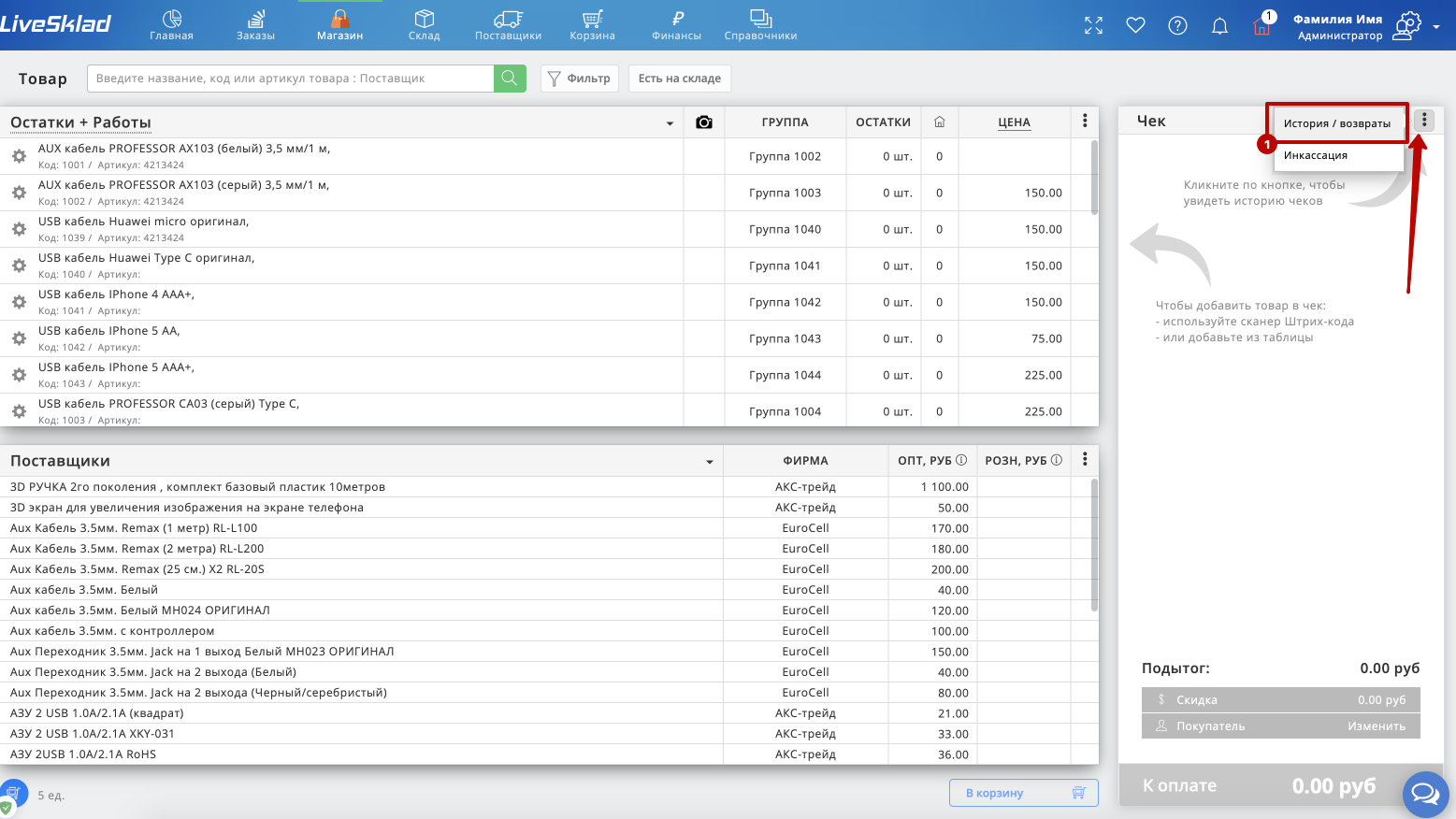Image resolution: width=1456 pixels, height=819 pixels.
Task: Click the ГРУППА column header
Action: (786, 122)
